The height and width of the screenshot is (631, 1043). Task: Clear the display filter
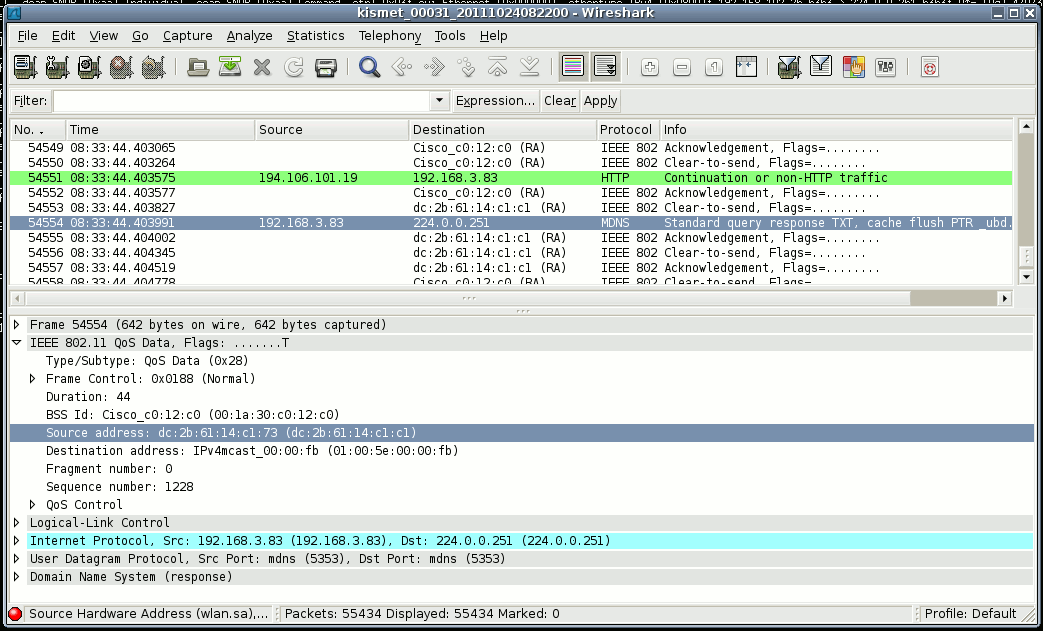(x=559, y=100)
